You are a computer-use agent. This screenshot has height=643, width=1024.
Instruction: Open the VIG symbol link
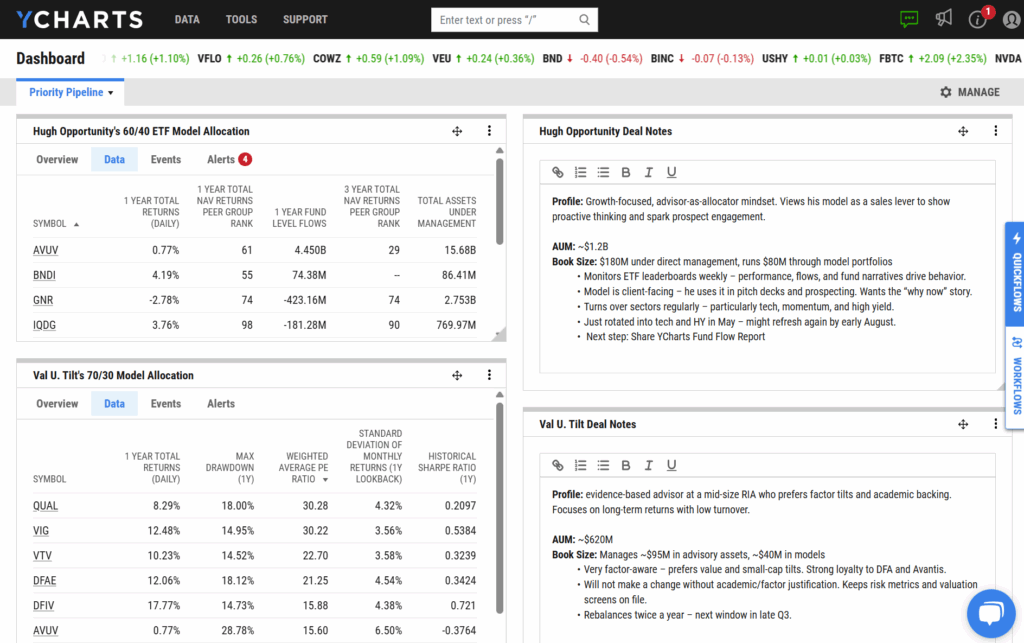40,531
